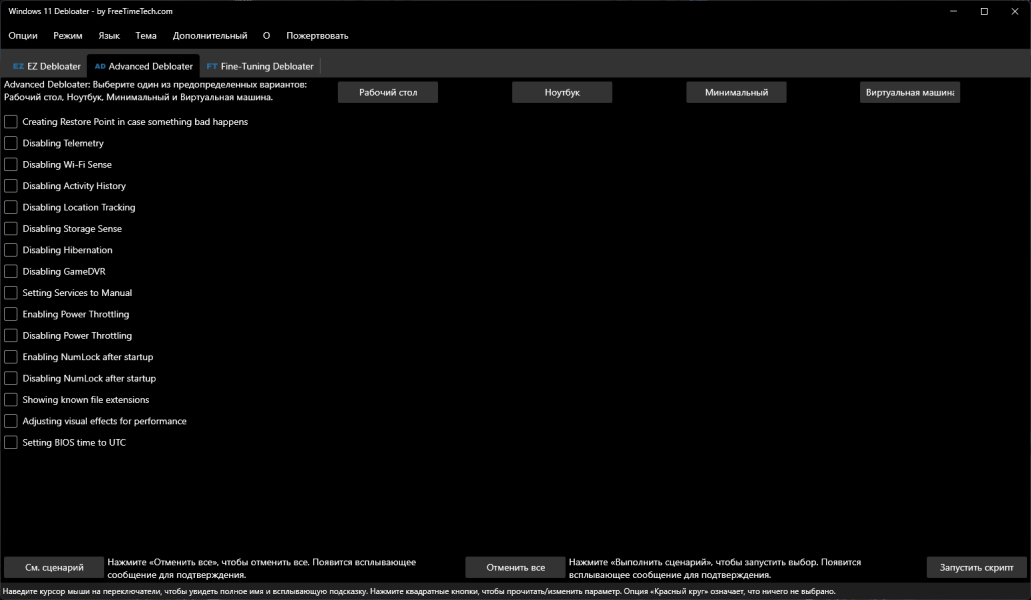Screen dimensions: 1031x600
Task: Apply the Ноутбук preset
Action: tap(562, 92)
